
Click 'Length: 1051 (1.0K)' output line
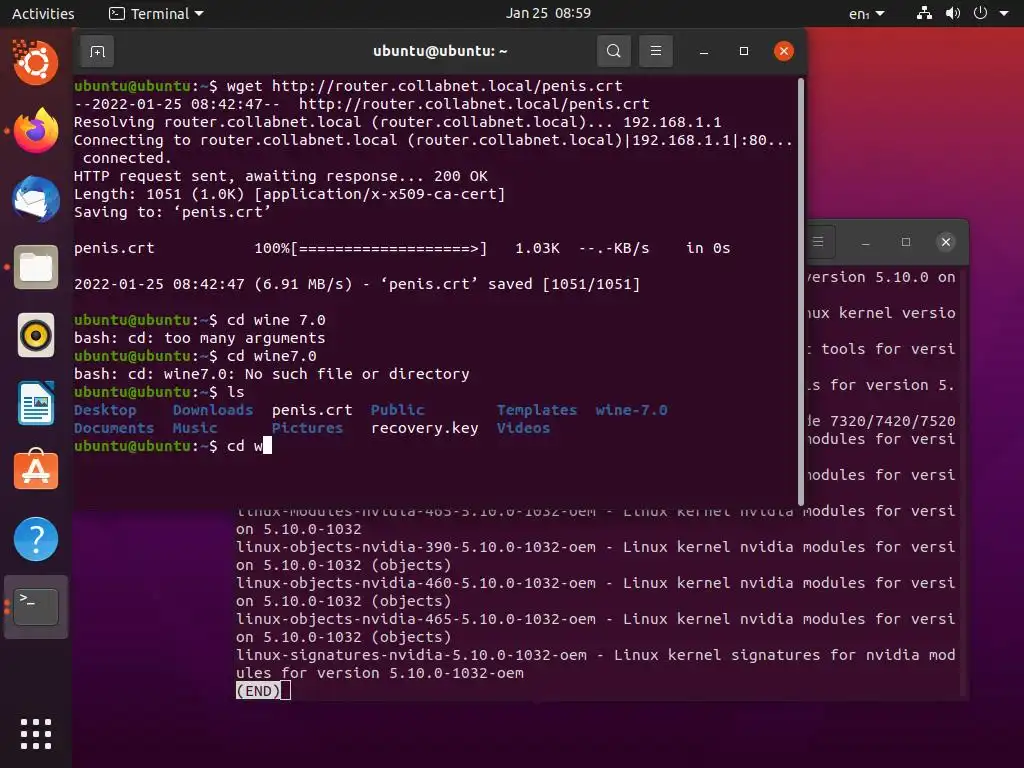[289, 194]
